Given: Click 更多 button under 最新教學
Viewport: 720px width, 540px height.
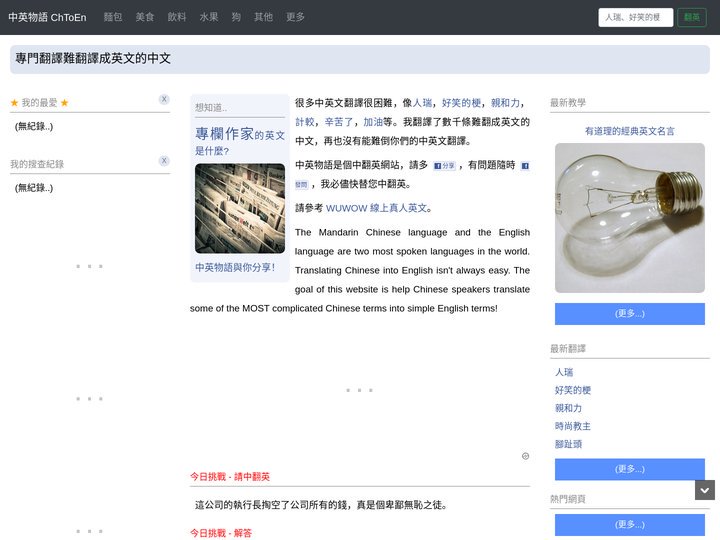Looking at the screenshot, I should [x=630, y=314].
